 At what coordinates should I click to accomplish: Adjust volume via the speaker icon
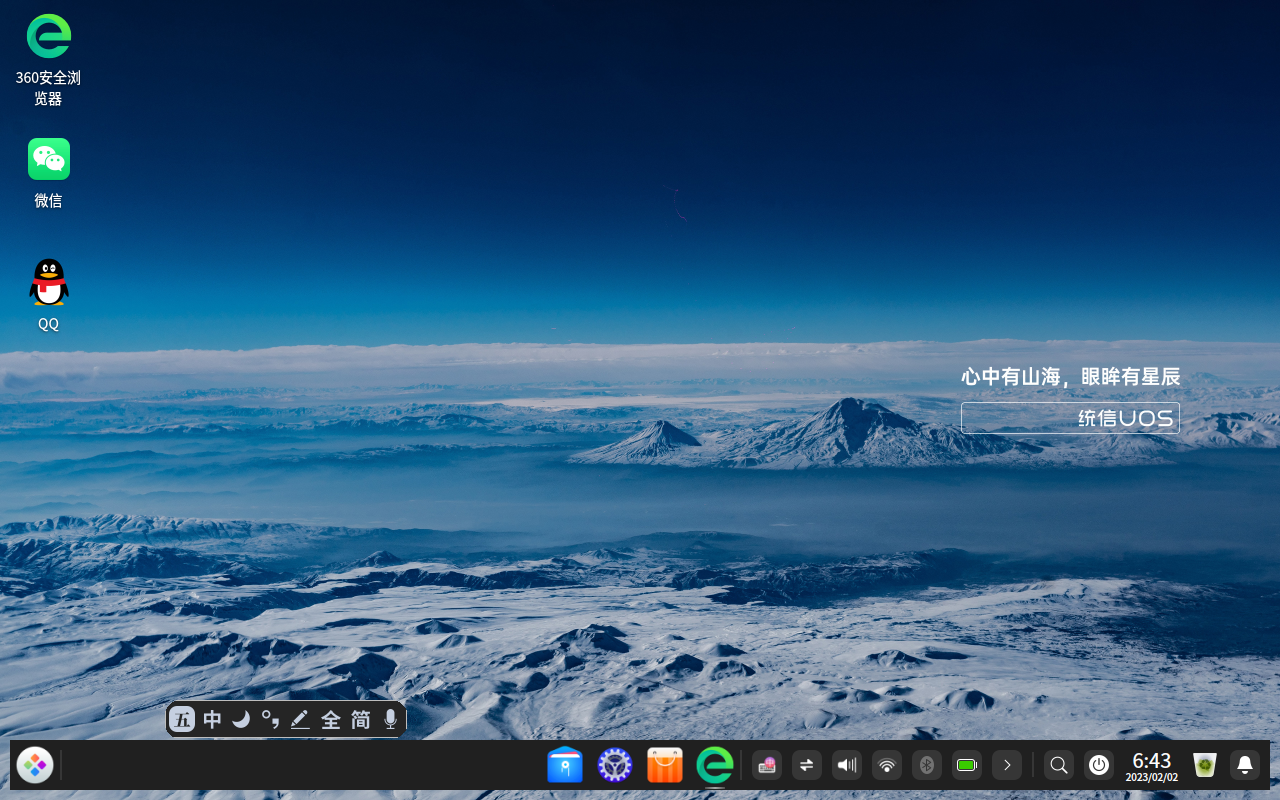coord(846,764)
